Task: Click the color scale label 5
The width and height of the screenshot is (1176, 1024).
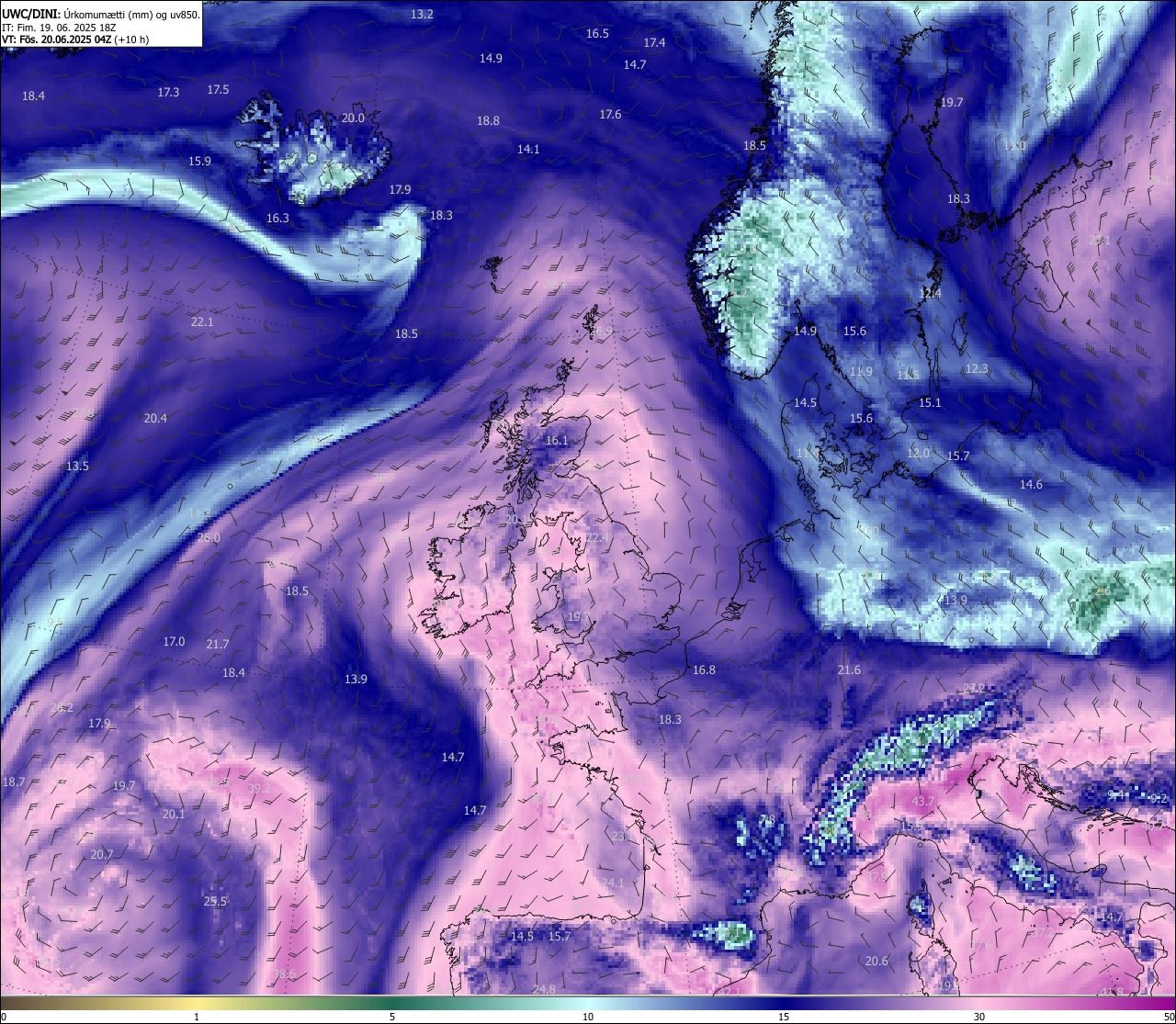Action: coord(392,1017)
